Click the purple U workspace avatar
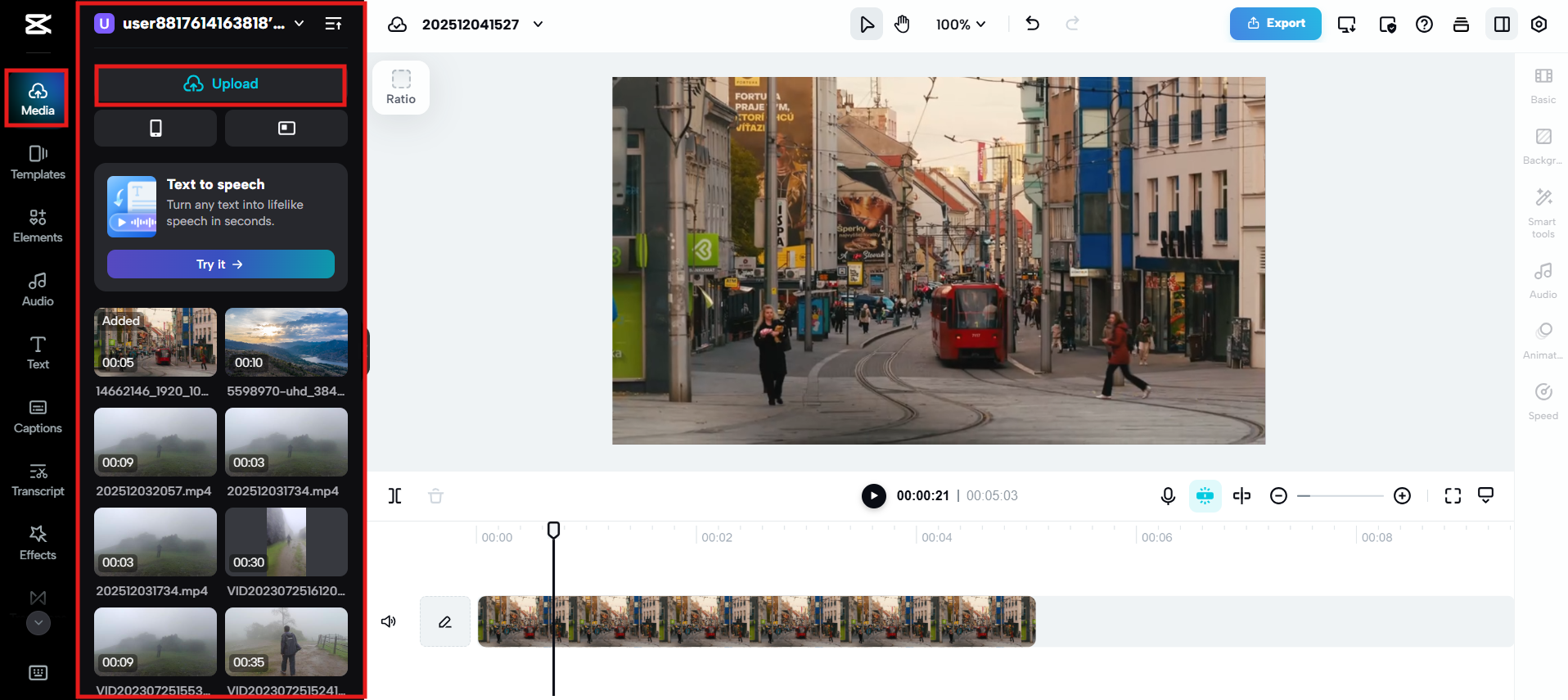Screen dimensions: 1568x700 coord(104,24)
